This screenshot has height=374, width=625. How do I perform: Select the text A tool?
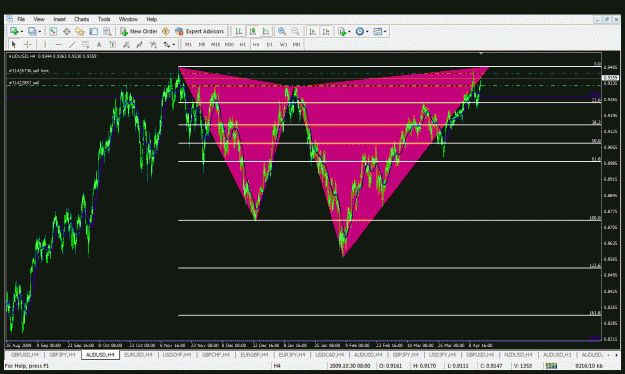pos(99,44)
